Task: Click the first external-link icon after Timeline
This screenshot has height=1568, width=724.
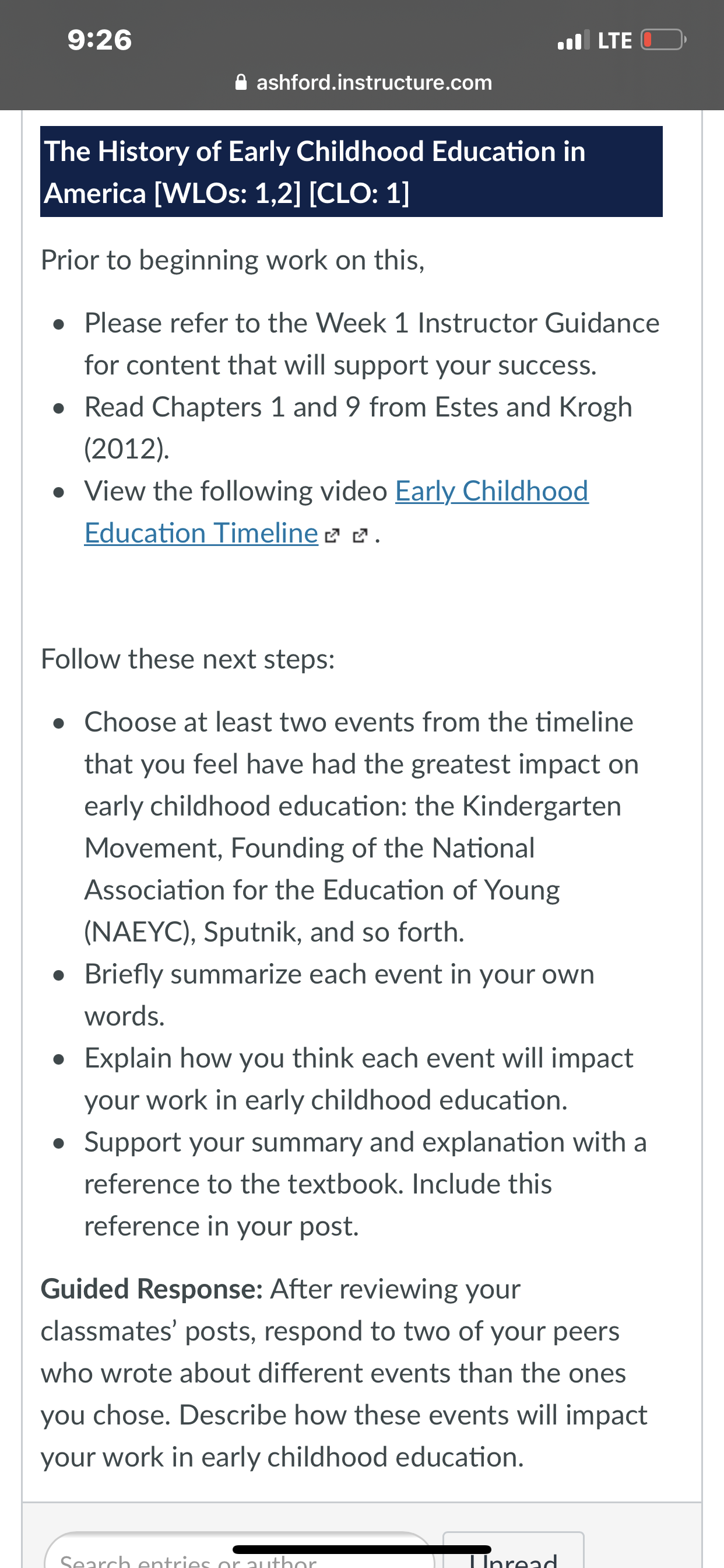Action: [332, 535]
